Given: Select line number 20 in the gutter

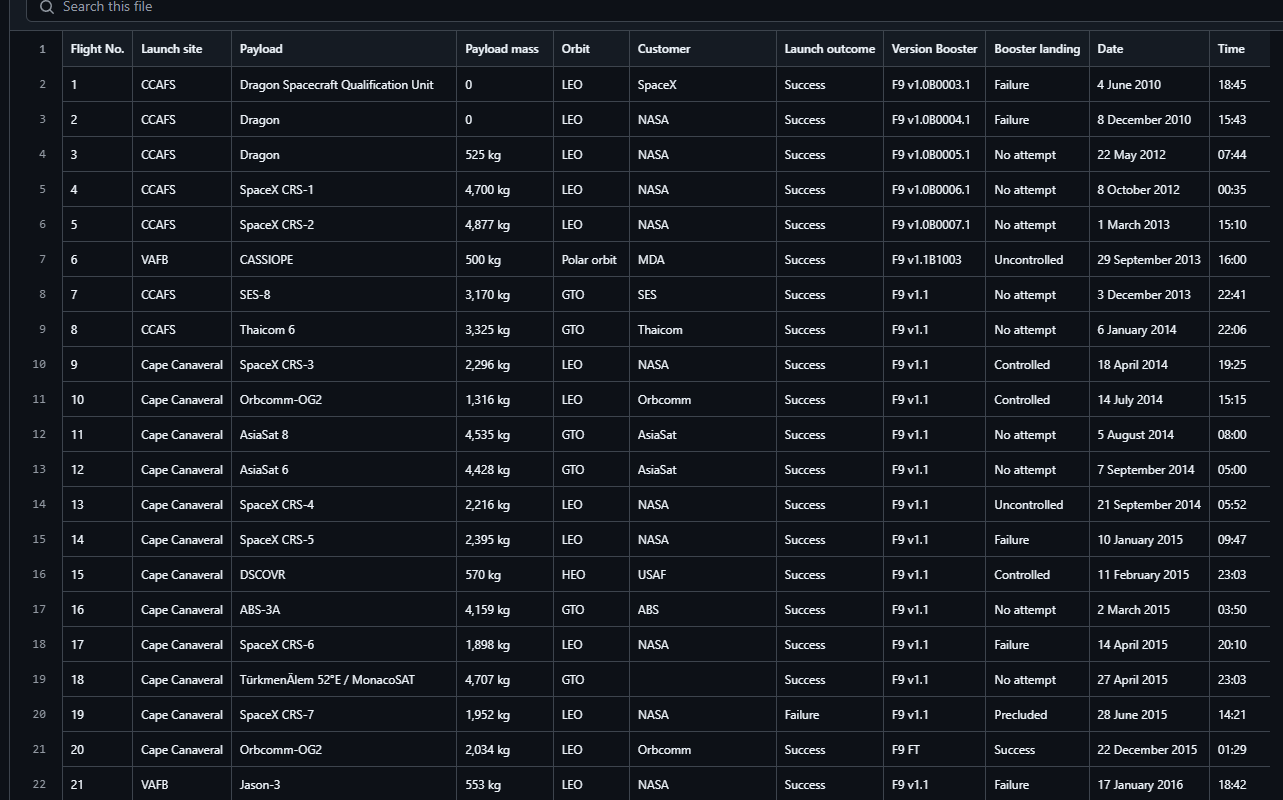Looking at the screenshot, I should (x=40, y=714).
